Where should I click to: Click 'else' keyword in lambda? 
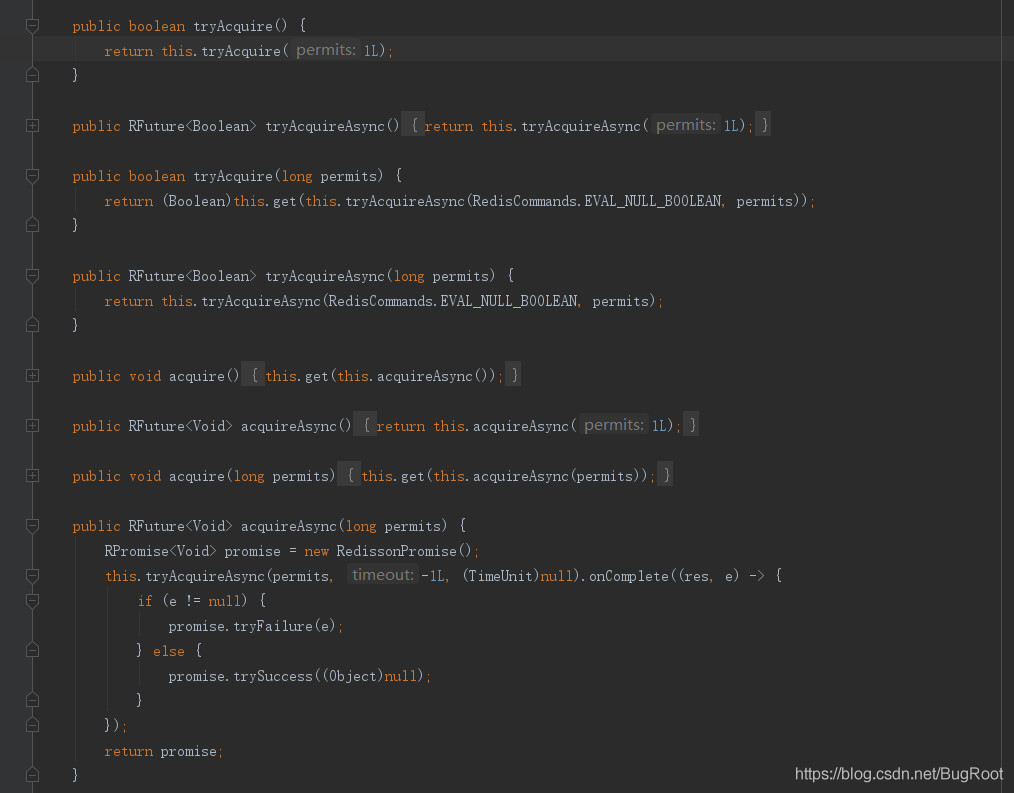point(169,651)
